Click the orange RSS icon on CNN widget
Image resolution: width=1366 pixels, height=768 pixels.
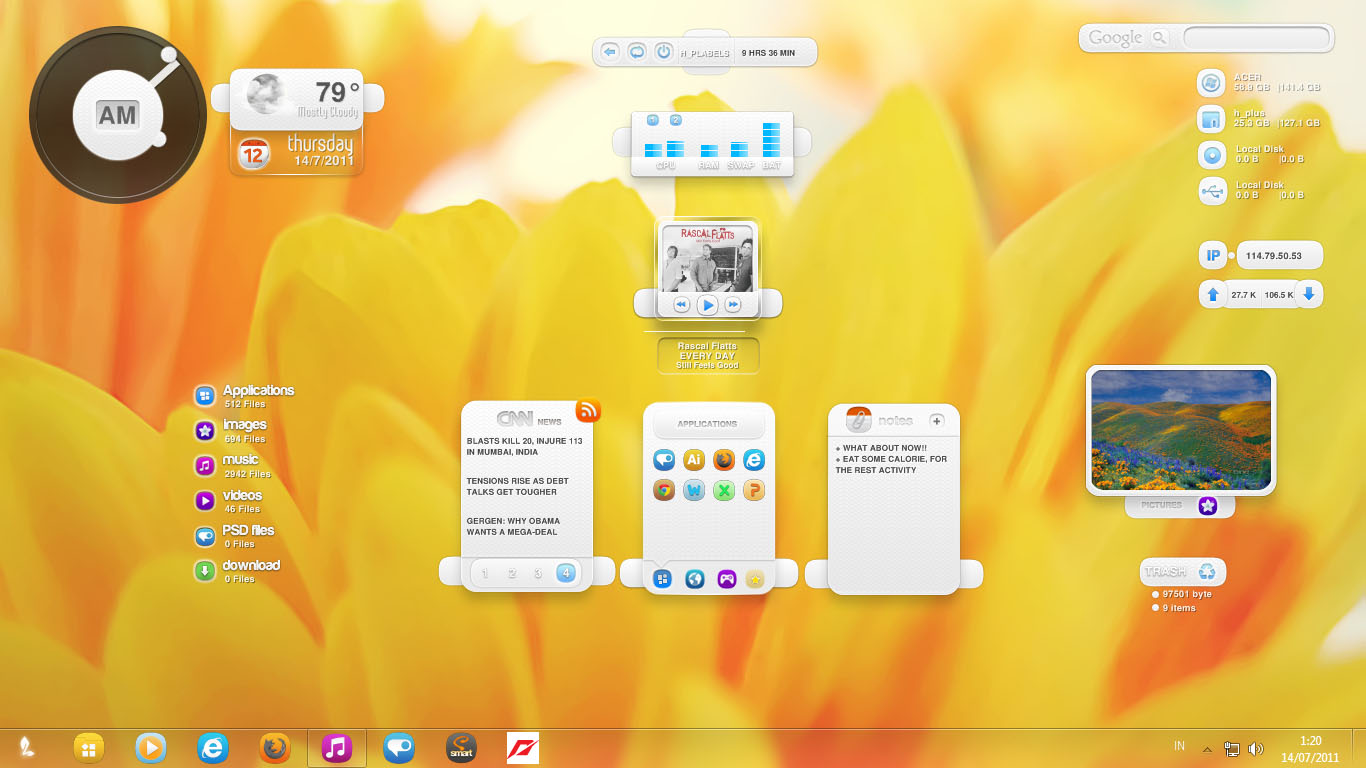[588, 411]
